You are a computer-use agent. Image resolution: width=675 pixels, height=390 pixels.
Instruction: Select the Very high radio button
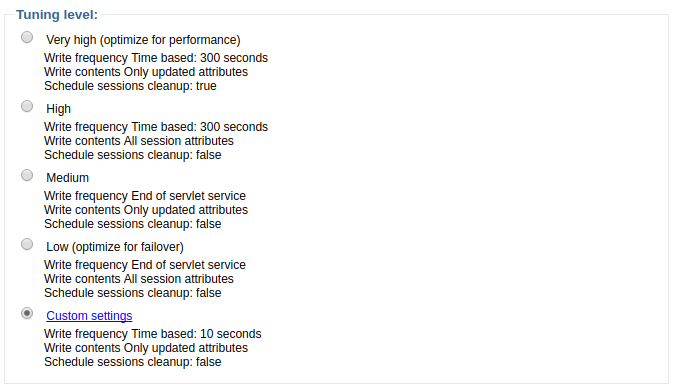[27, 37]
